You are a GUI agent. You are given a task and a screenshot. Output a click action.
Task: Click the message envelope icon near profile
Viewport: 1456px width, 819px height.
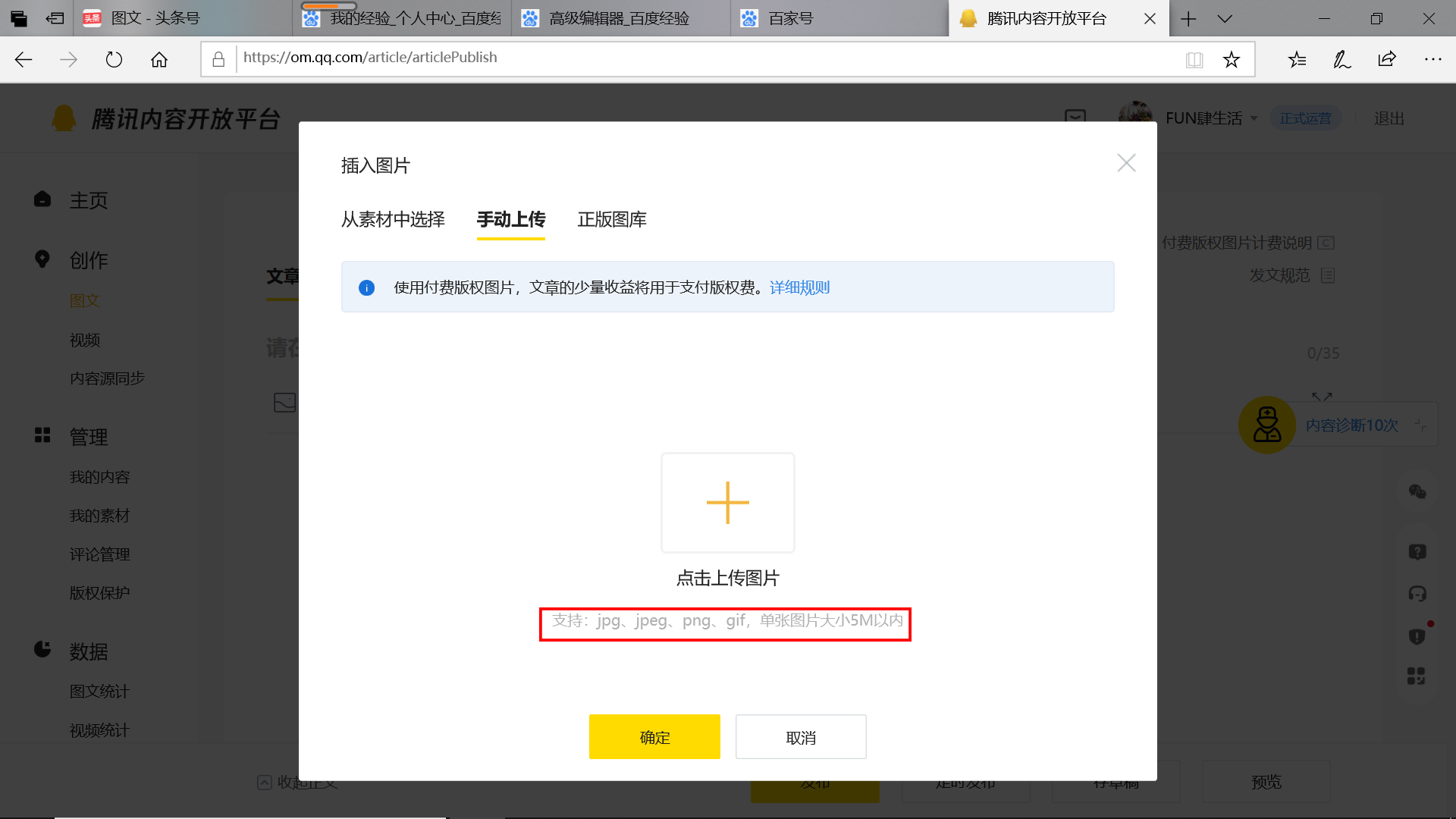[1075, 118]
